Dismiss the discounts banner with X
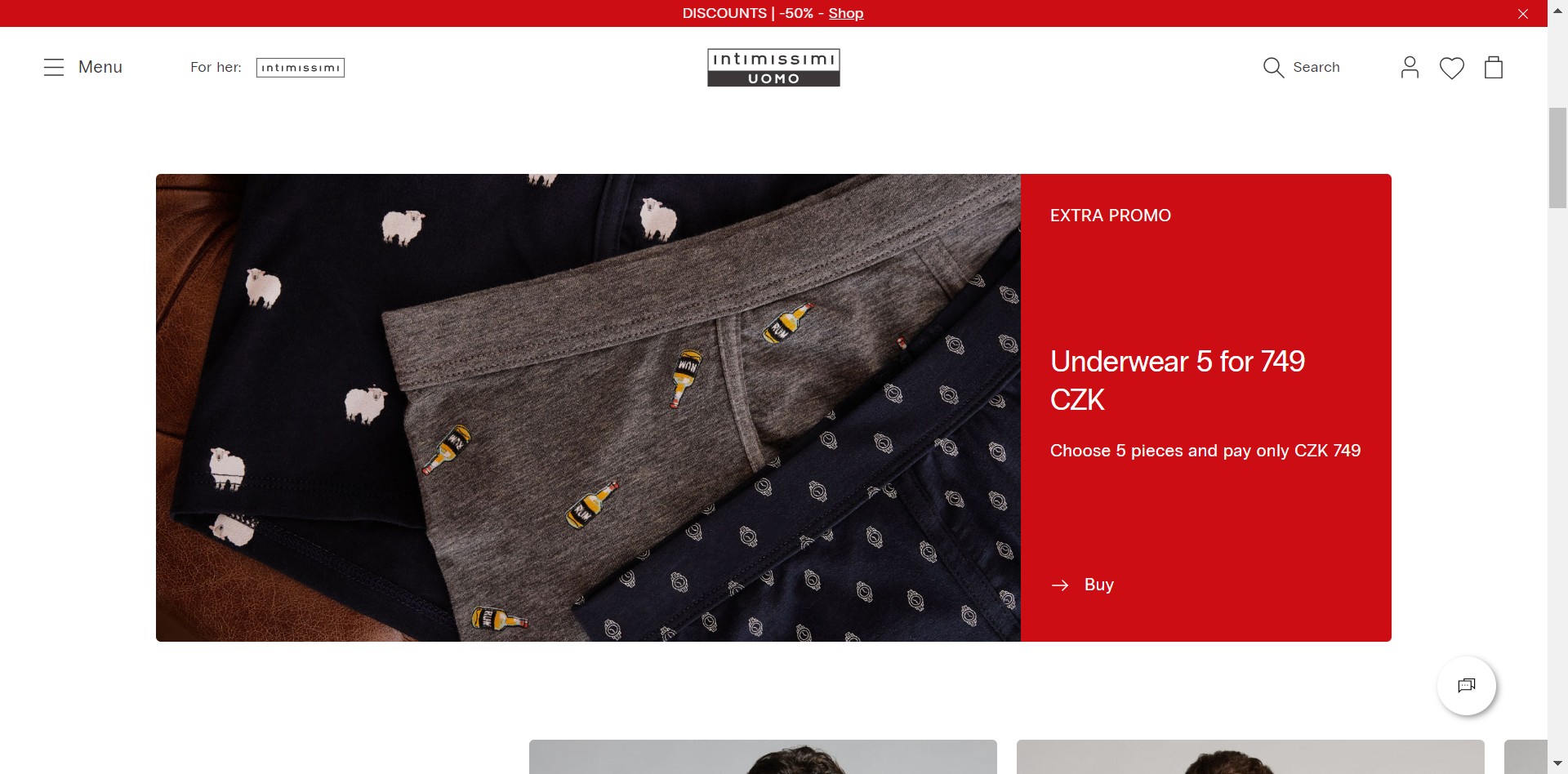Screen dimensions: 1568x774 click(x=1523, y=14)
